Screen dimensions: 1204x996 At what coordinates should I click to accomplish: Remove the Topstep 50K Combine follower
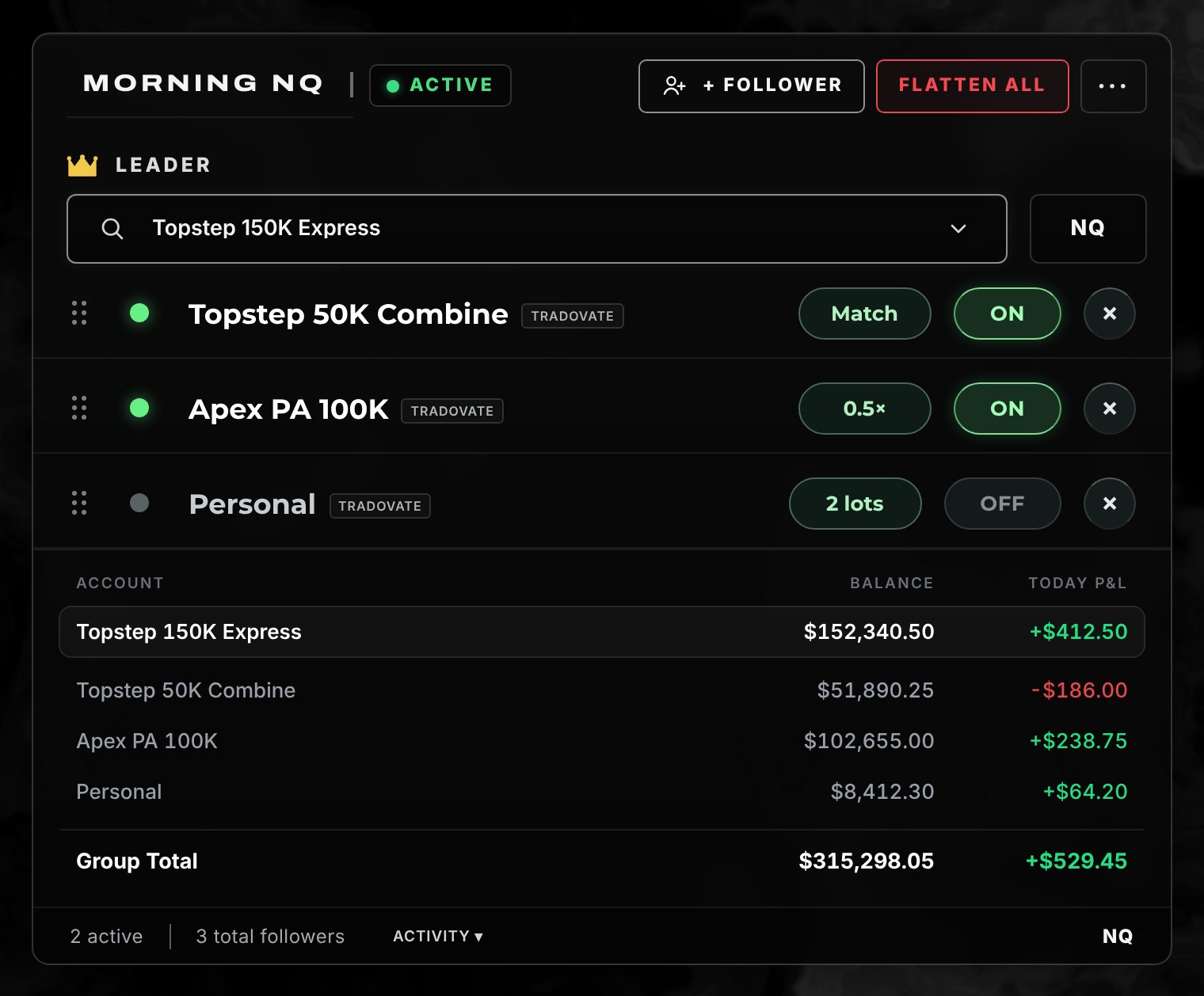point(1110,314)
